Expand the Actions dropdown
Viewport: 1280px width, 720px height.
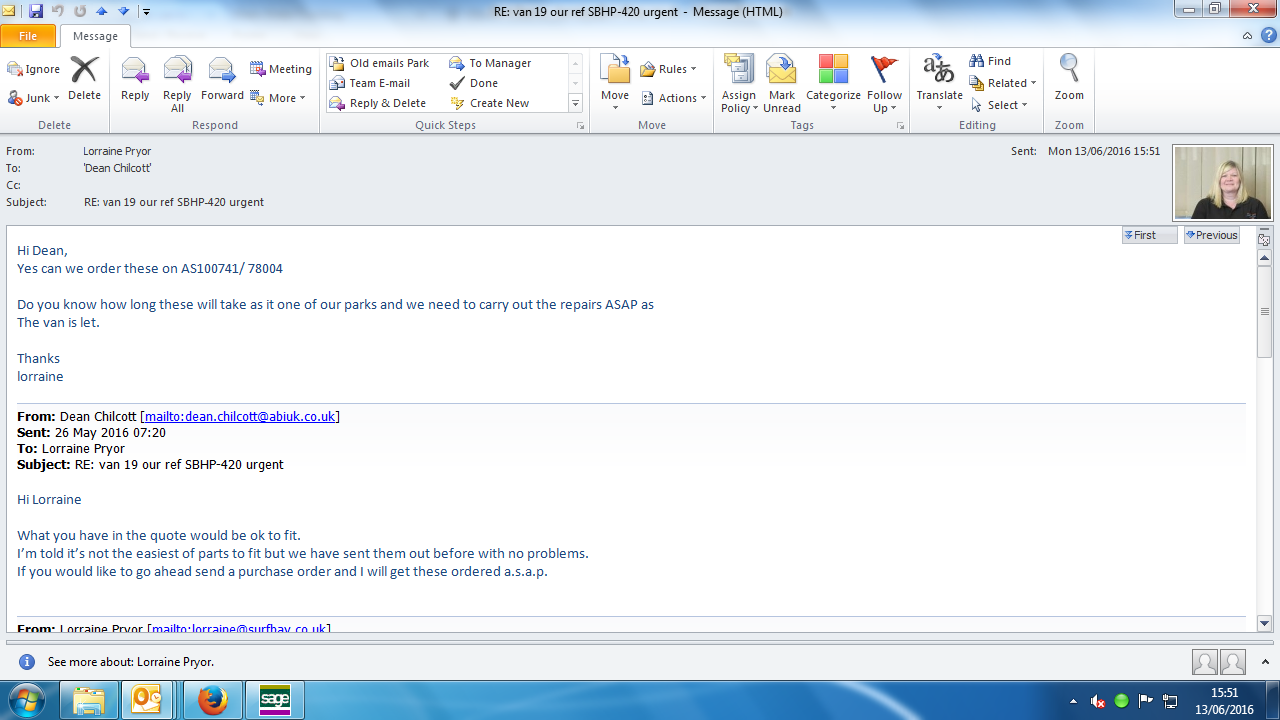coord(673,98)
